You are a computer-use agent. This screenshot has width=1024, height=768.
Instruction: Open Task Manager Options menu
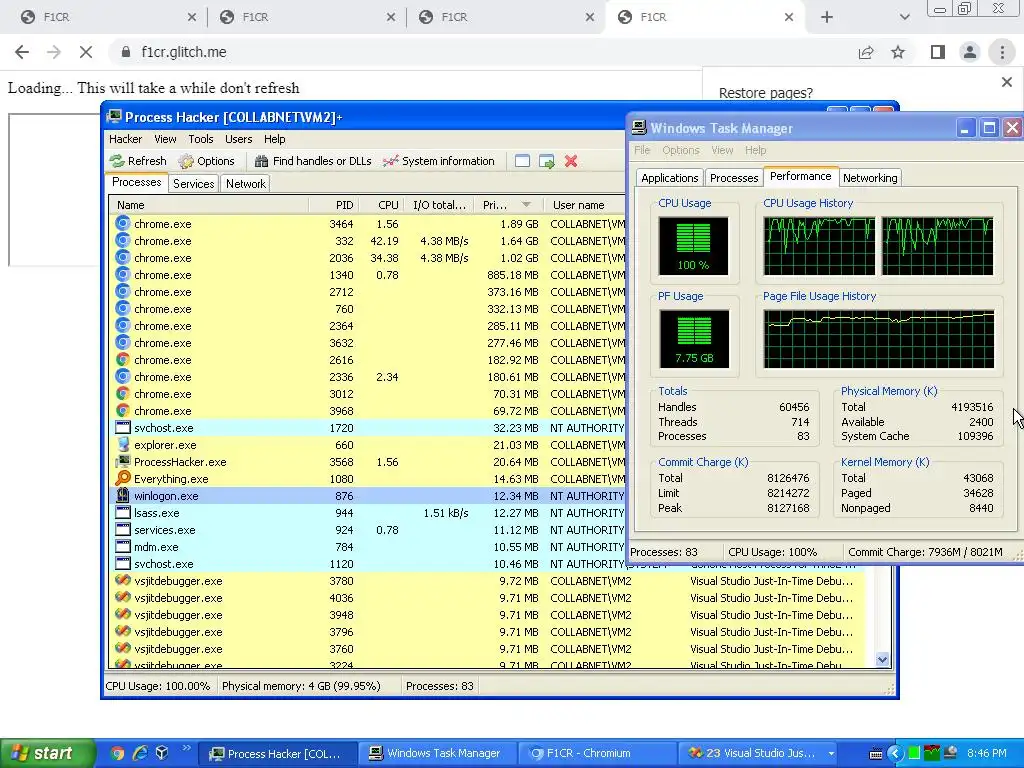point(680,150)
